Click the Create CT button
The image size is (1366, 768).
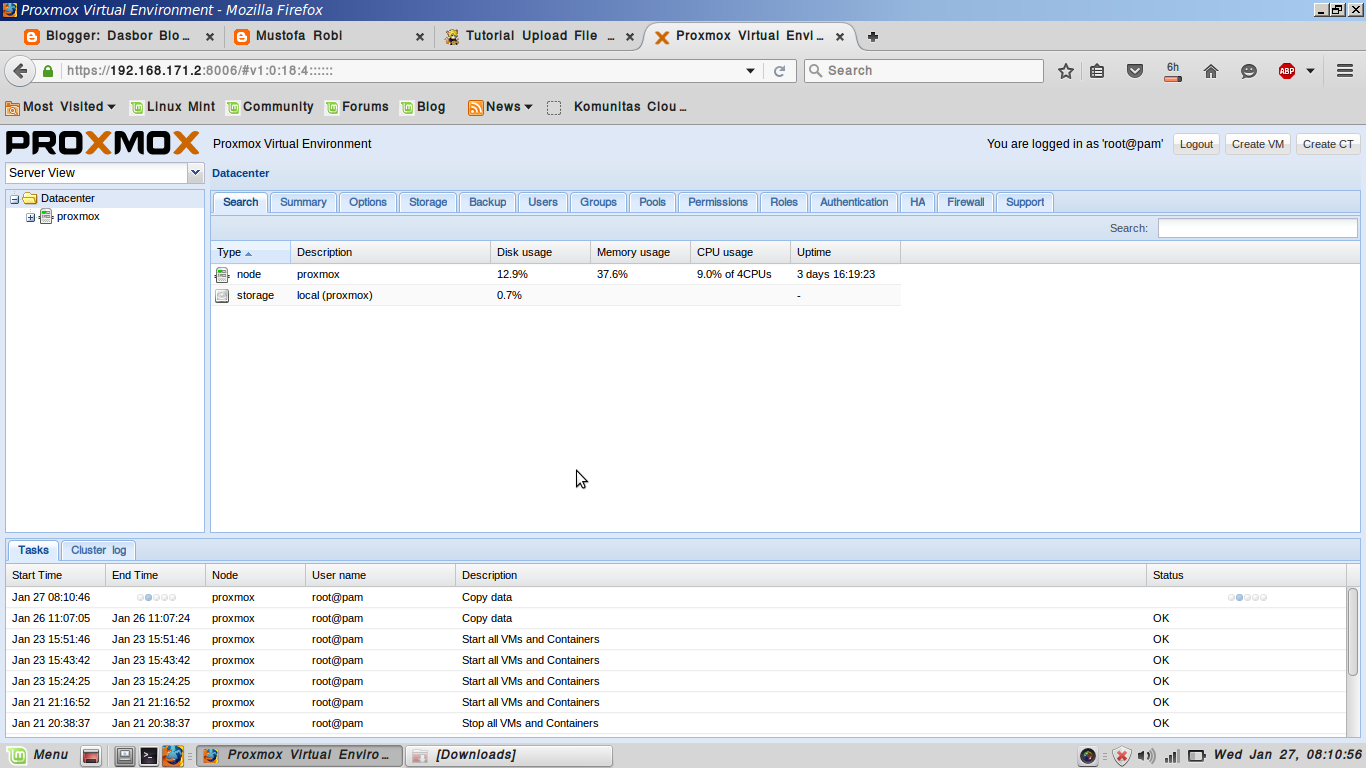(1328, 144)
